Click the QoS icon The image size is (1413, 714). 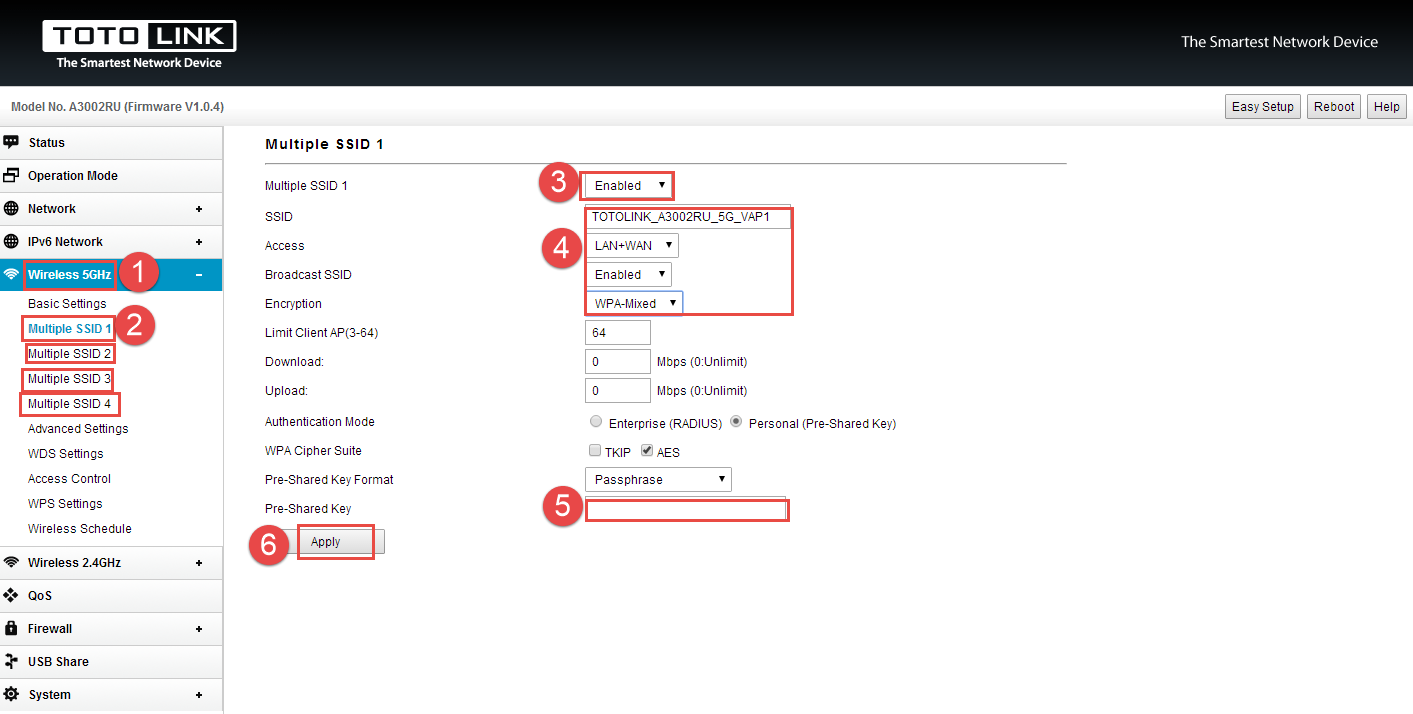point(11,596)
